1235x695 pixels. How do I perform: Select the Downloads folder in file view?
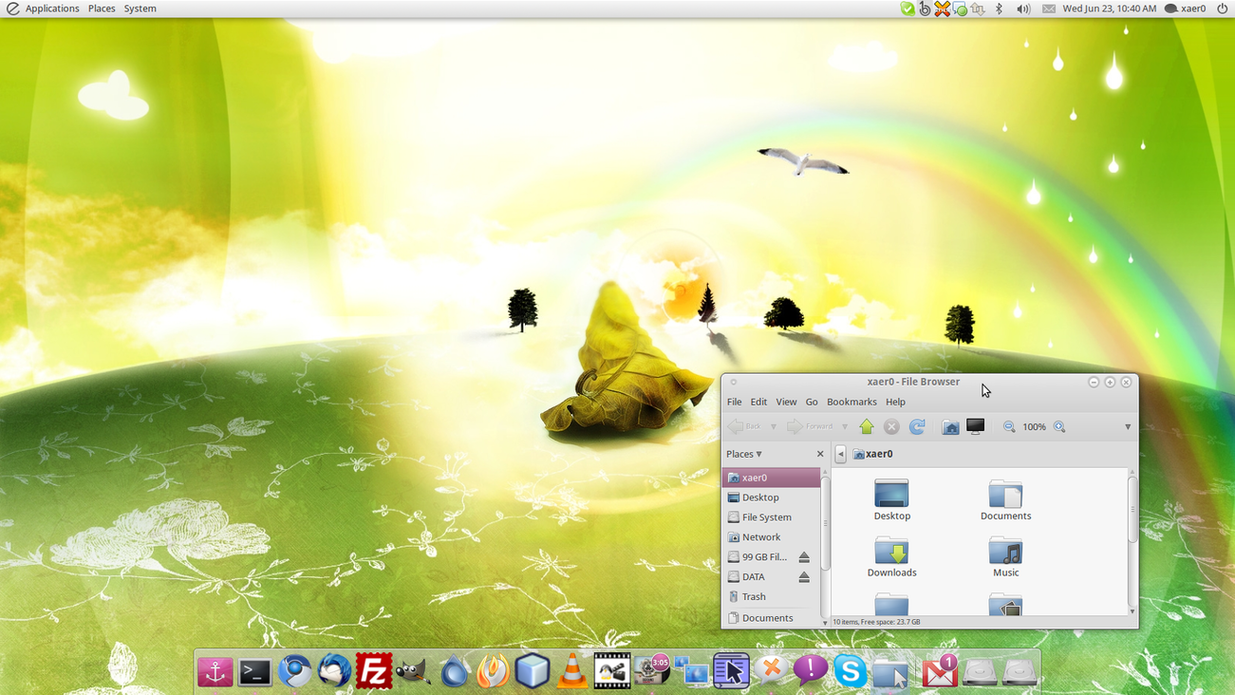892,558
